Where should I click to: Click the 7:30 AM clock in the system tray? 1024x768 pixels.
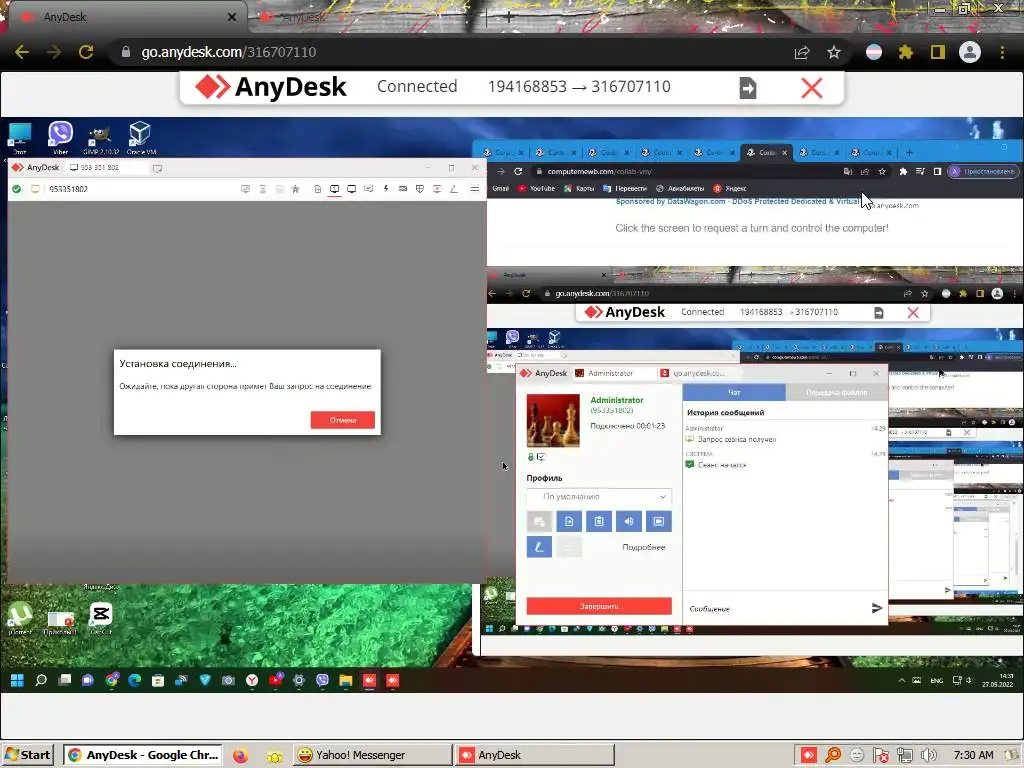(x=973, y=756)
